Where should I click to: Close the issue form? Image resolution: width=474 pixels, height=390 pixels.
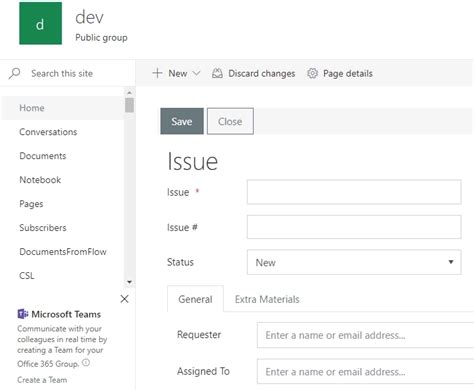click(x=230, y=121)
